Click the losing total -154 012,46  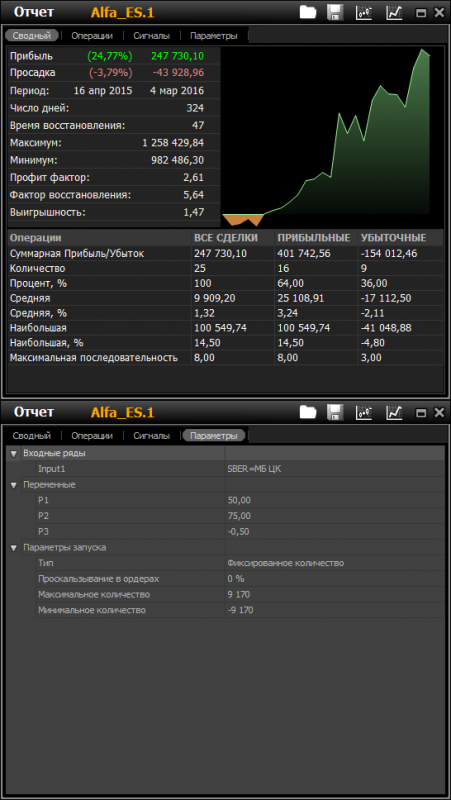click(389, 253)
